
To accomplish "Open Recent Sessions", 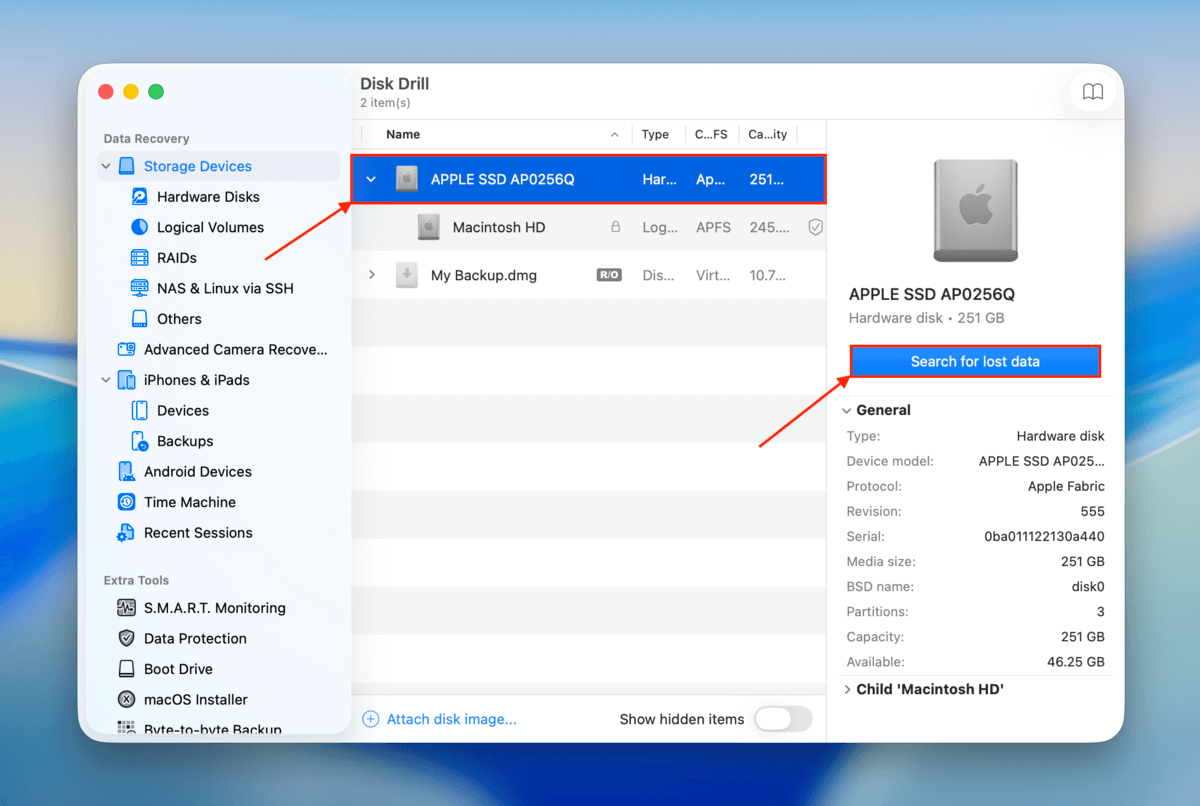I will (x=197, y=533).
